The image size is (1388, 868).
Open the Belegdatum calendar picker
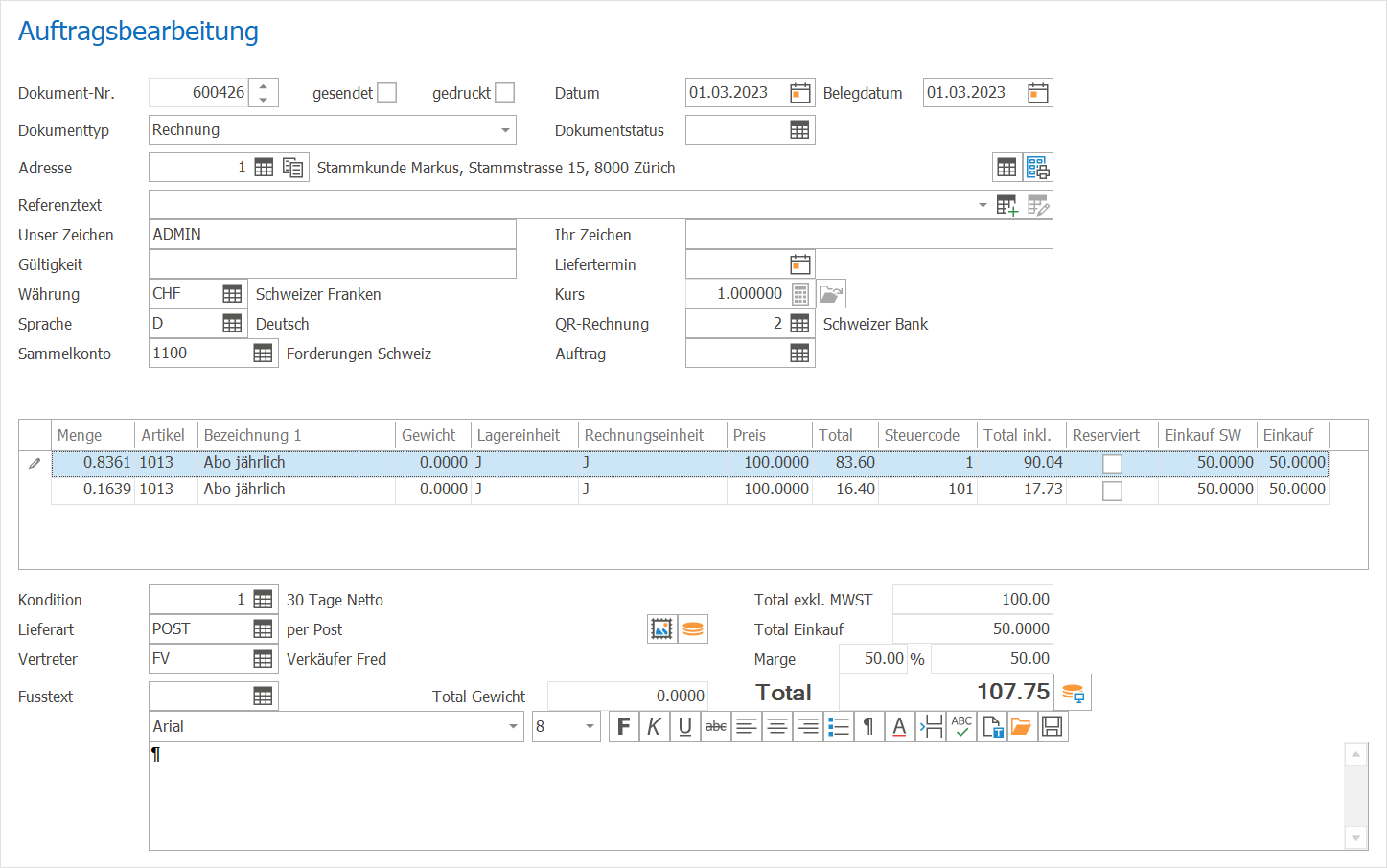point(1037,93)
